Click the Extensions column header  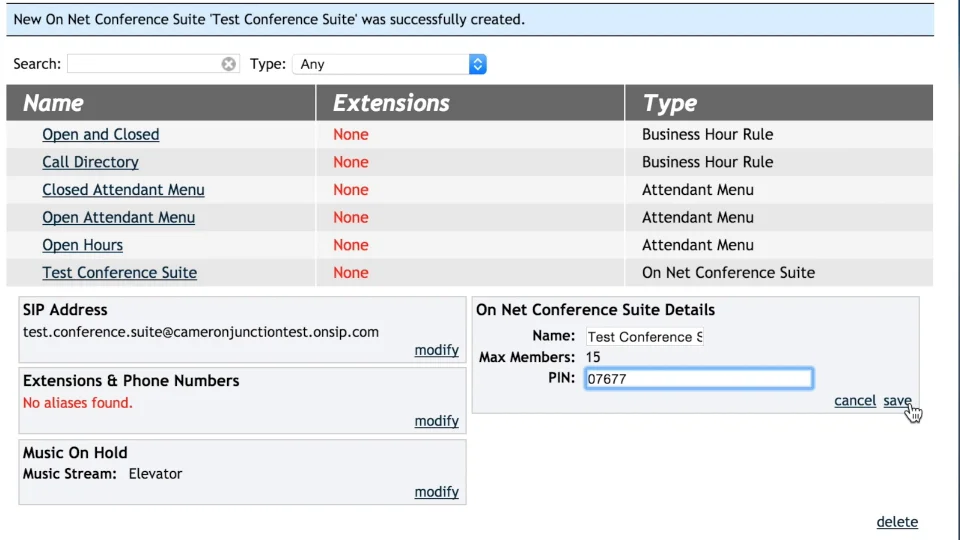click(391, 103)
